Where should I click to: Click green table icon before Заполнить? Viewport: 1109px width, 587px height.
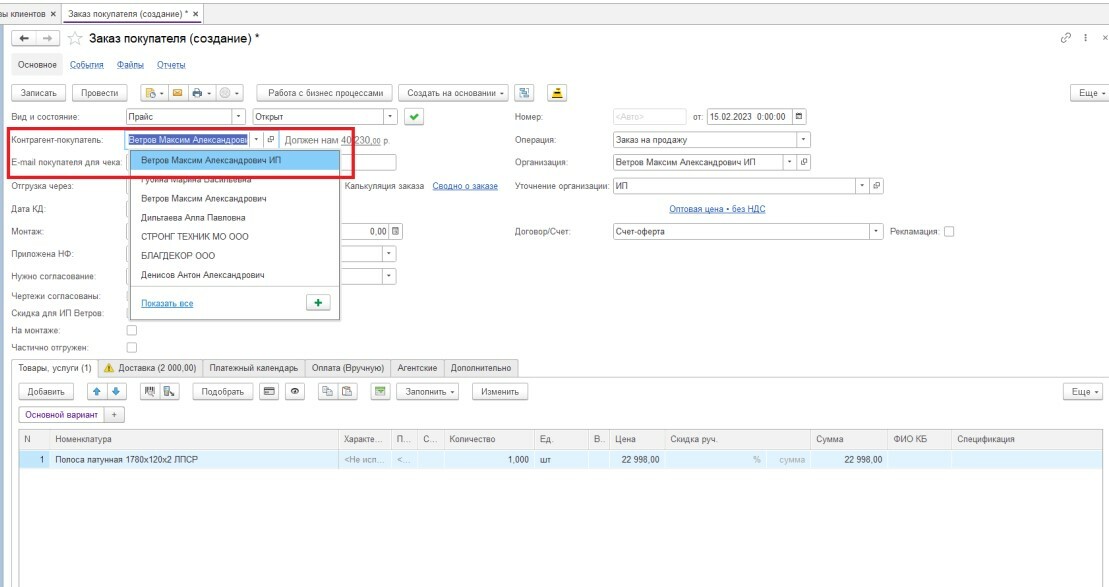coord(380,391)
